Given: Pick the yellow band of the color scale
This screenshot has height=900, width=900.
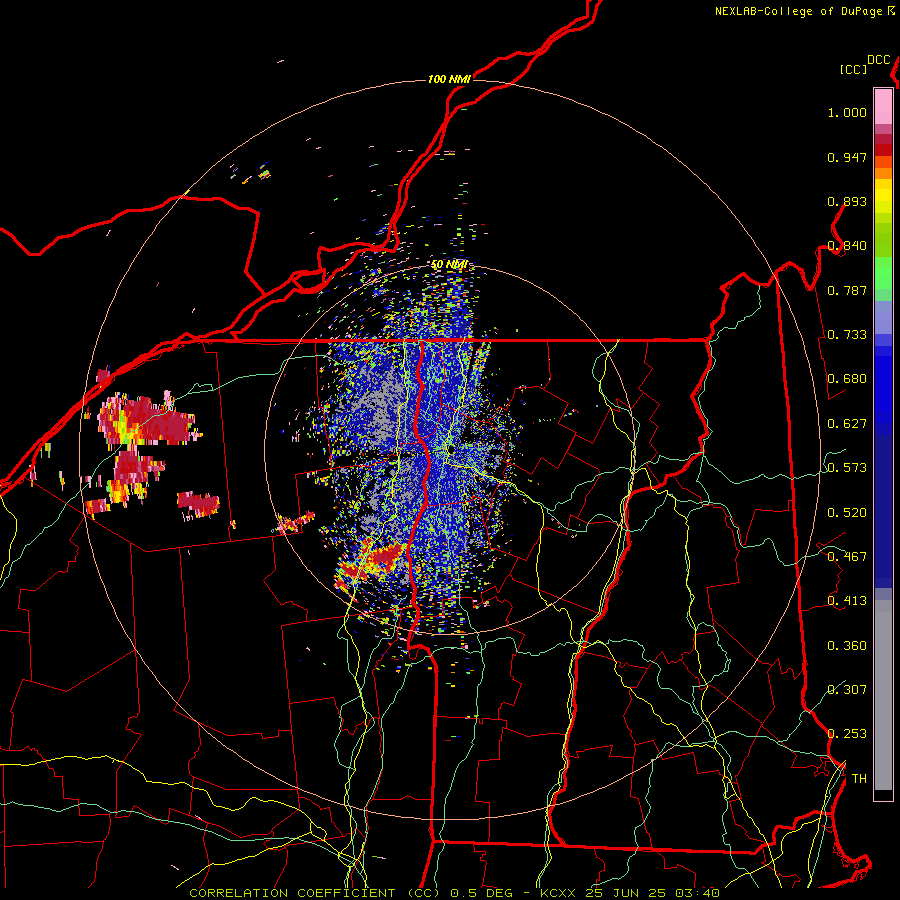Looking at the screenshot, I should pyautogui.click(x=883, y=196).
